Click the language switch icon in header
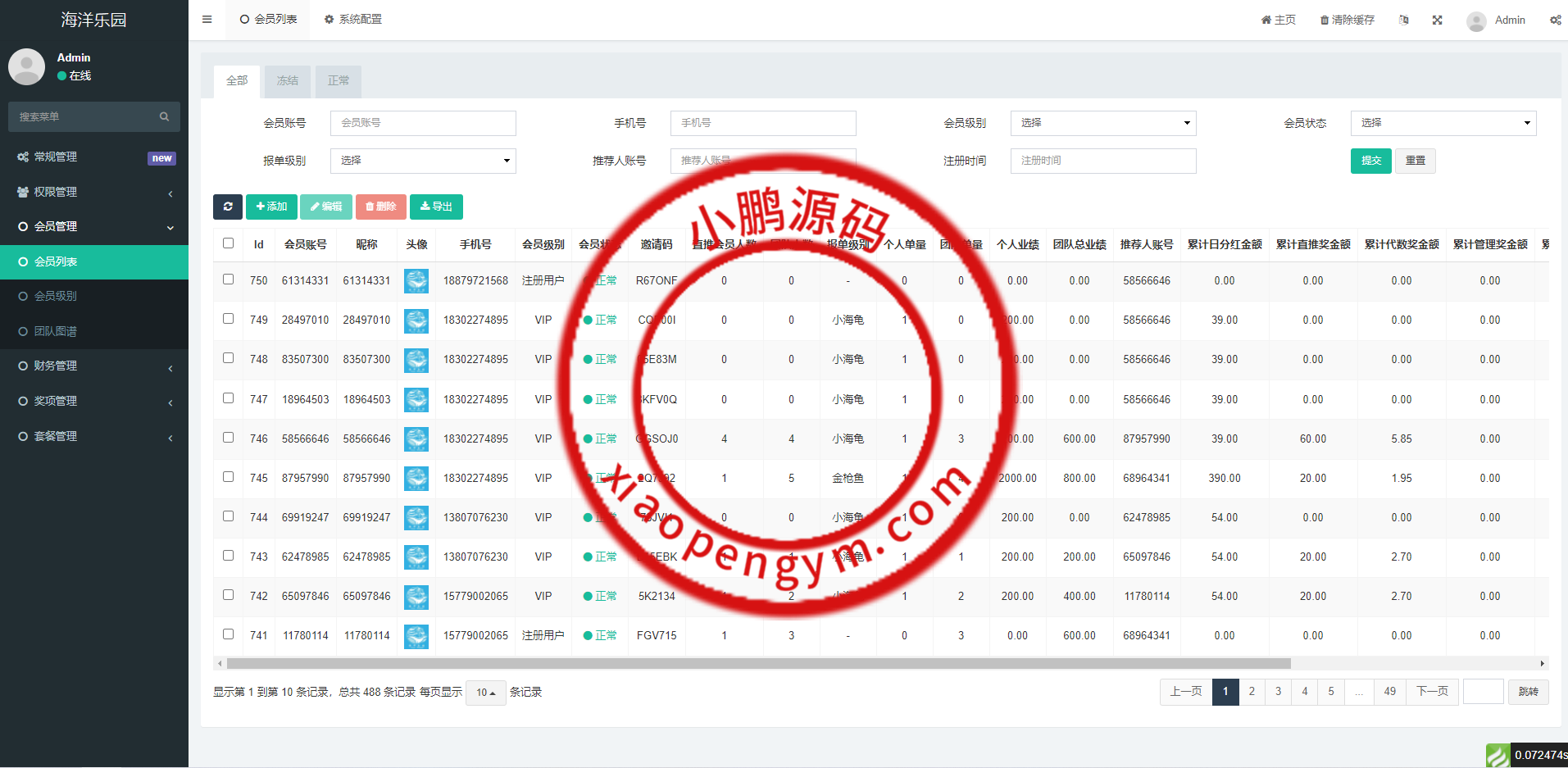 (1404, 20)
